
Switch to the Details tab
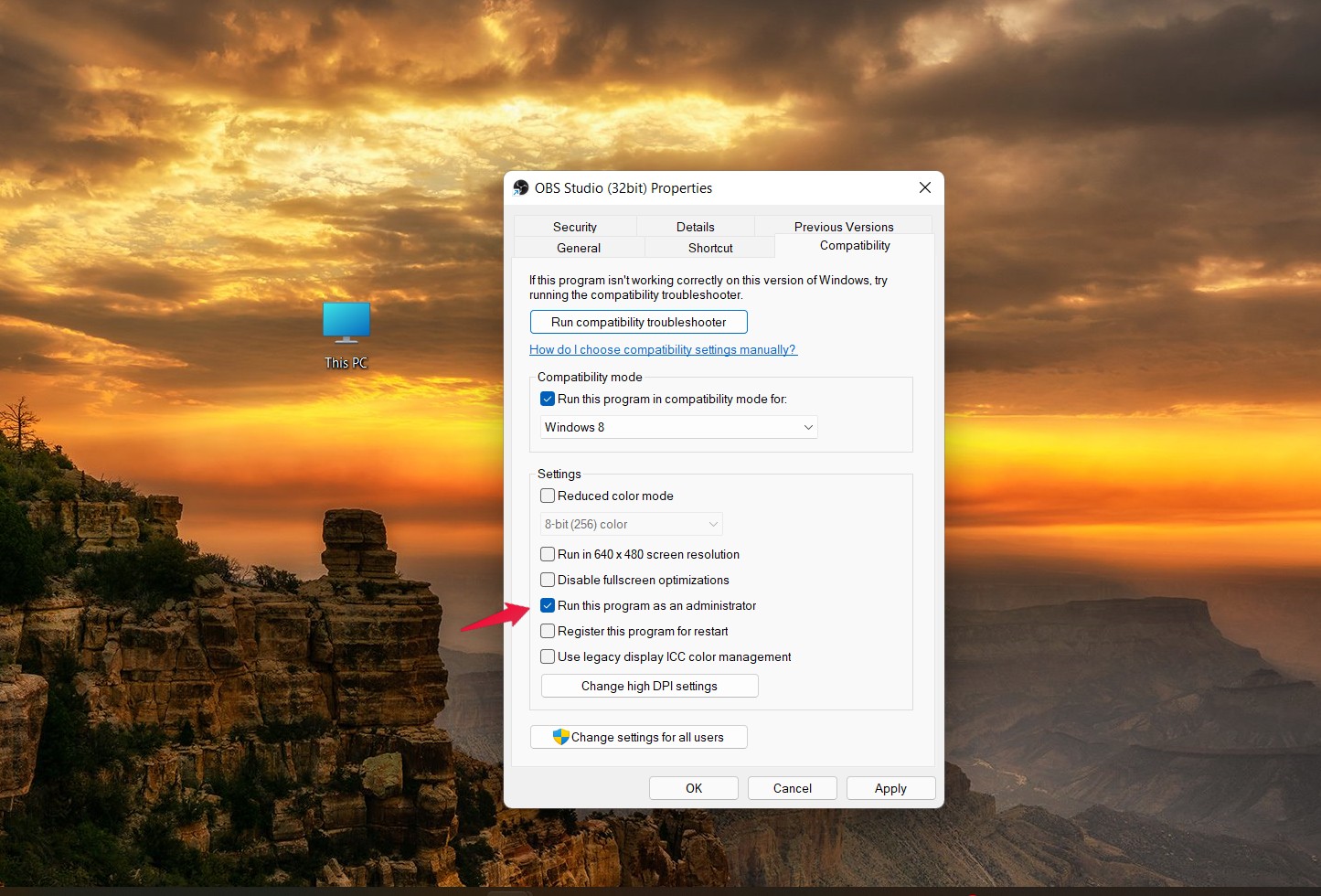pyautogui.click(x=696, y=227)
